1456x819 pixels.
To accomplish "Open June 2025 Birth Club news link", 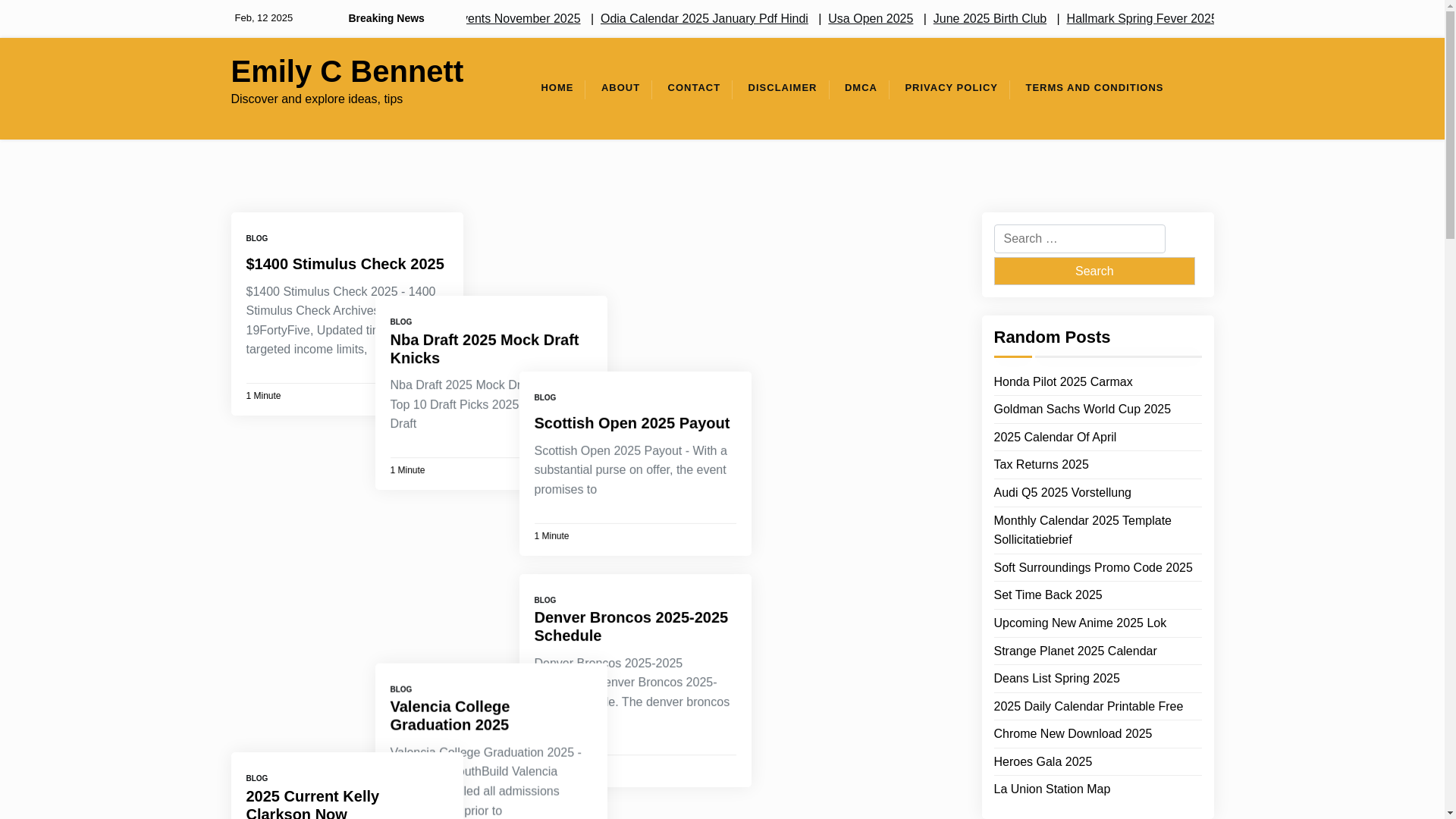I will (x=989, y=19).
